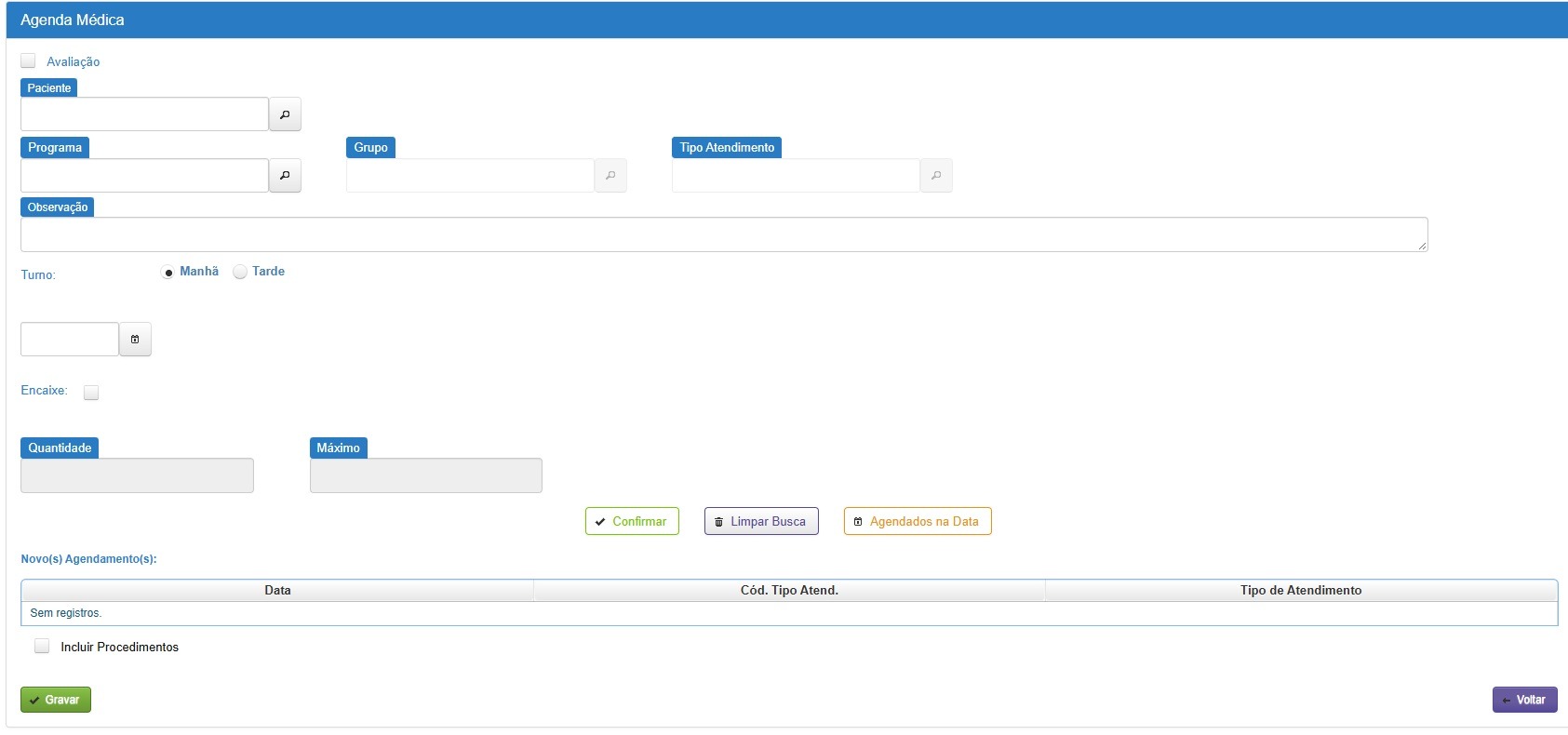This screenshot has width=1568, height=735.
Task: Save the schedule with Gravar
Action: point(56,700)
